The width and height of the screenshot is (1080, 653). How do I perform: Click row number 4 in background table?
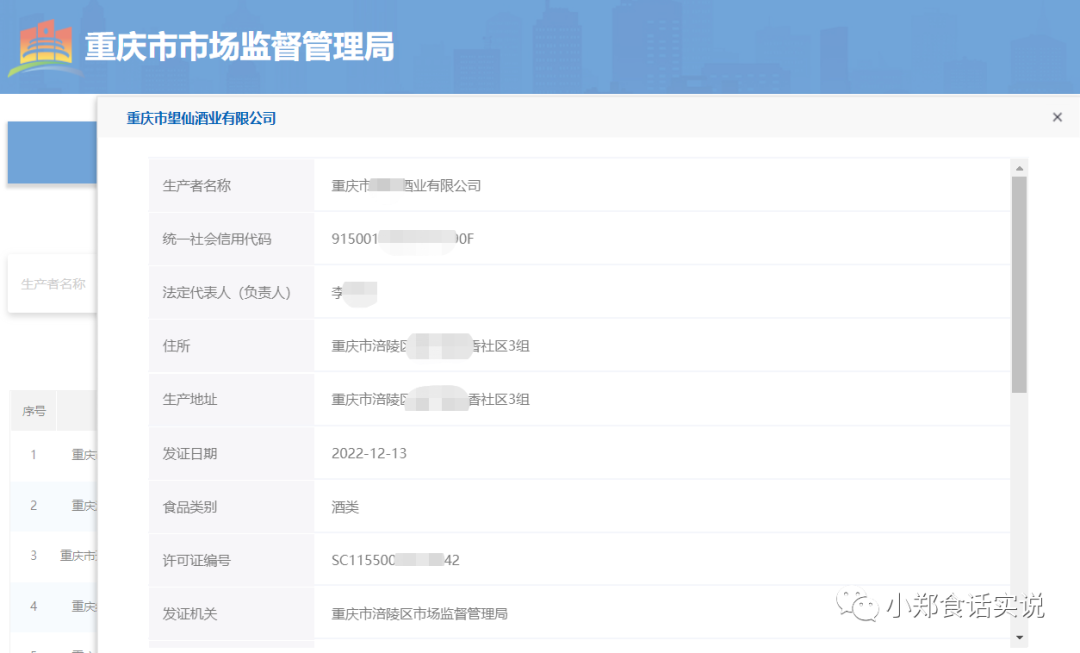point(33,606)
